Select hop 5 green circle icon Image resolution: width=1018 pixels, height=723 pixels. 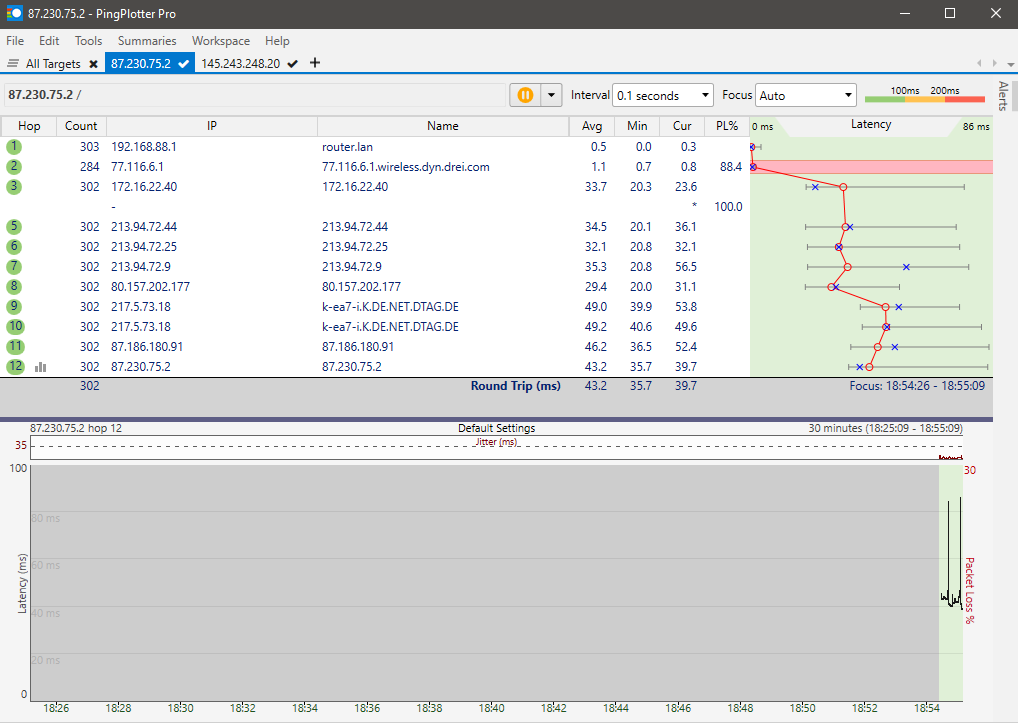click(x=14, y=227)
